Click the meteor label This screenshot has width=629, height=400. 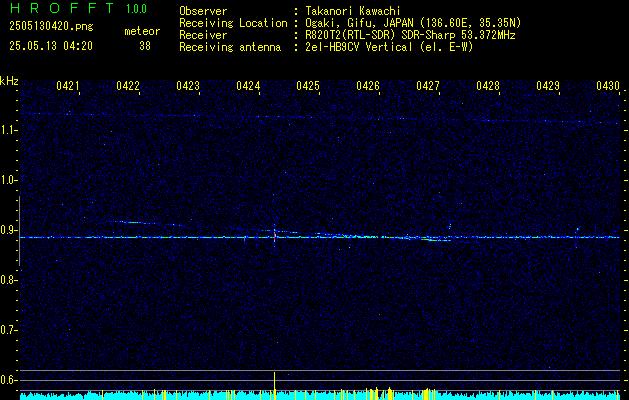tap(142, 31)
